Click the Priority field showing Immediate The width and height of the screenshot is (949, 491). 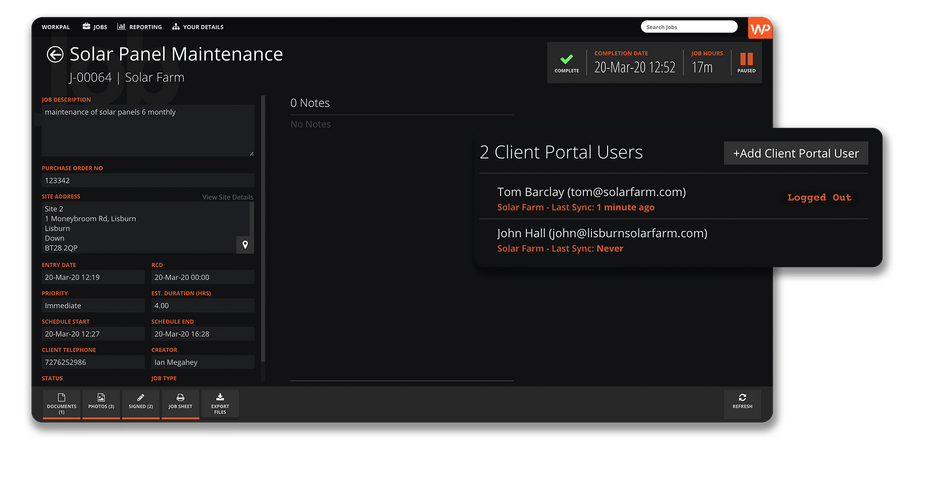tap(93, 306)
